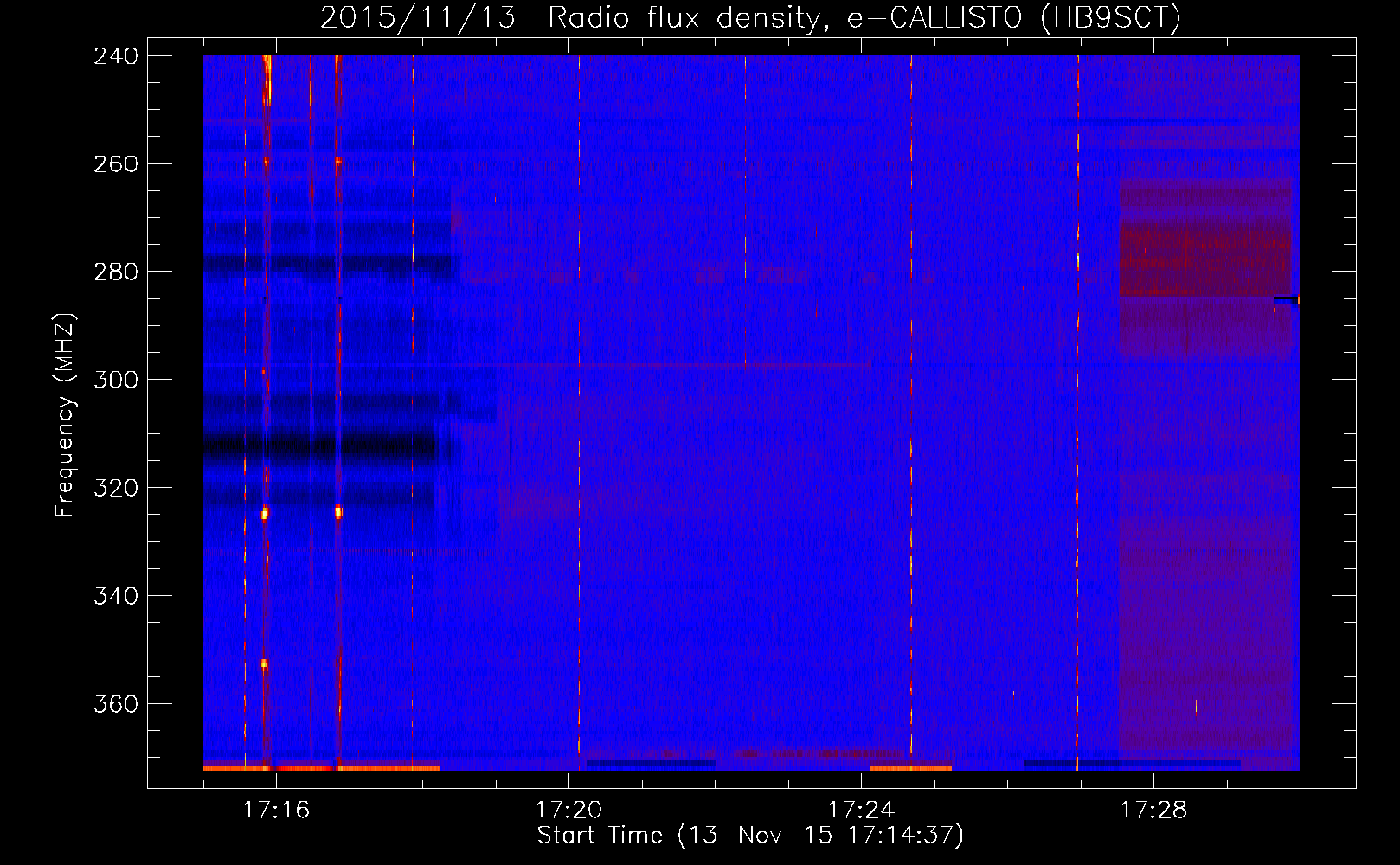Click the 280 frequency tick label
1400x865 pixels.
116,272
